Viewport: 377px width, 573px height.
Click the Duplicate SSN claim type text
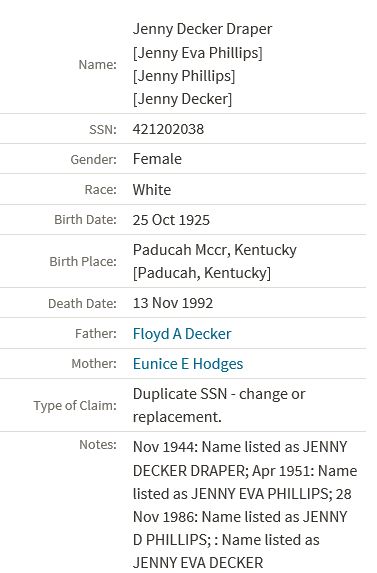tap(219, 405)
